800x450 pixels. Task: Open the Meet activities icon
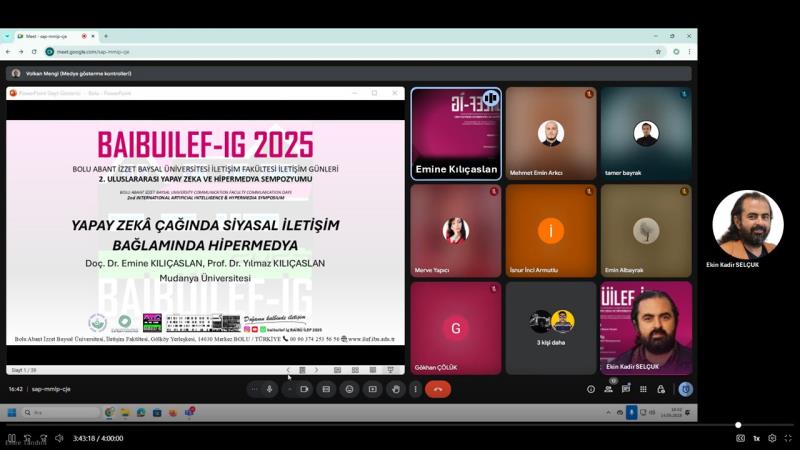click(643, 389)
